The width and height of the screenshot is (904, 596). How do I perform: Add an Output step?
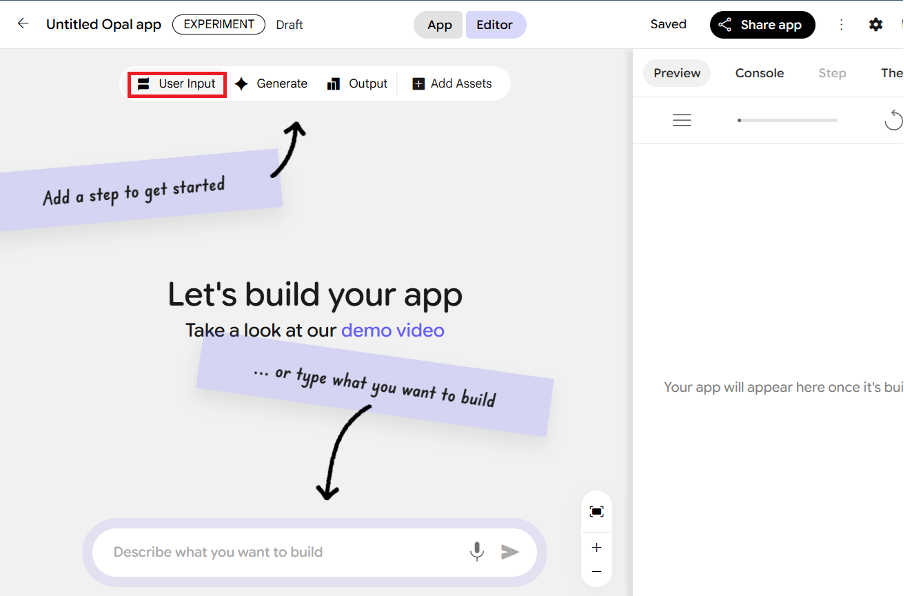[357, 84]
